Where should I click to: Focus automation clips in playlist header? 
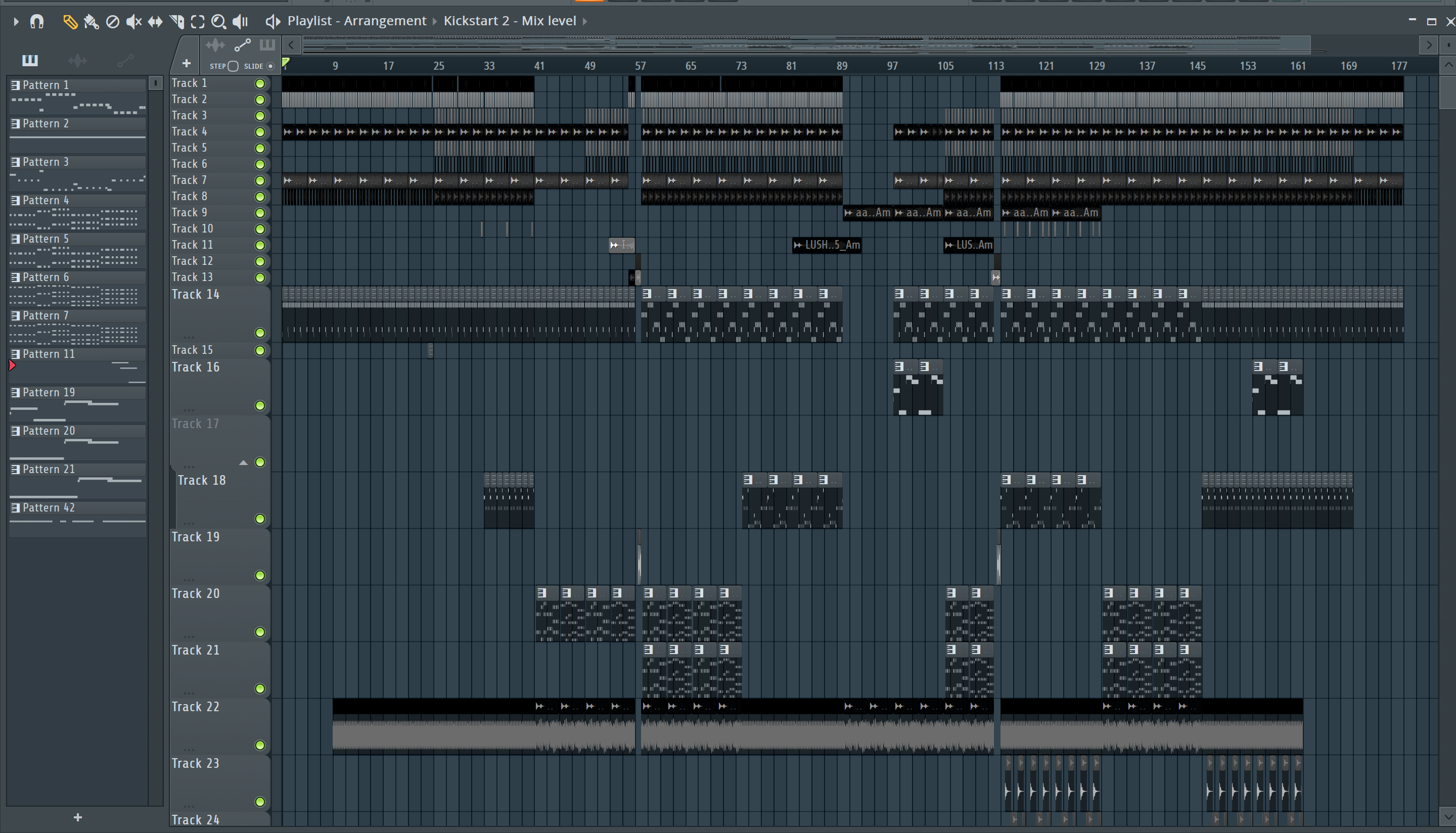[x=243, y=45]
